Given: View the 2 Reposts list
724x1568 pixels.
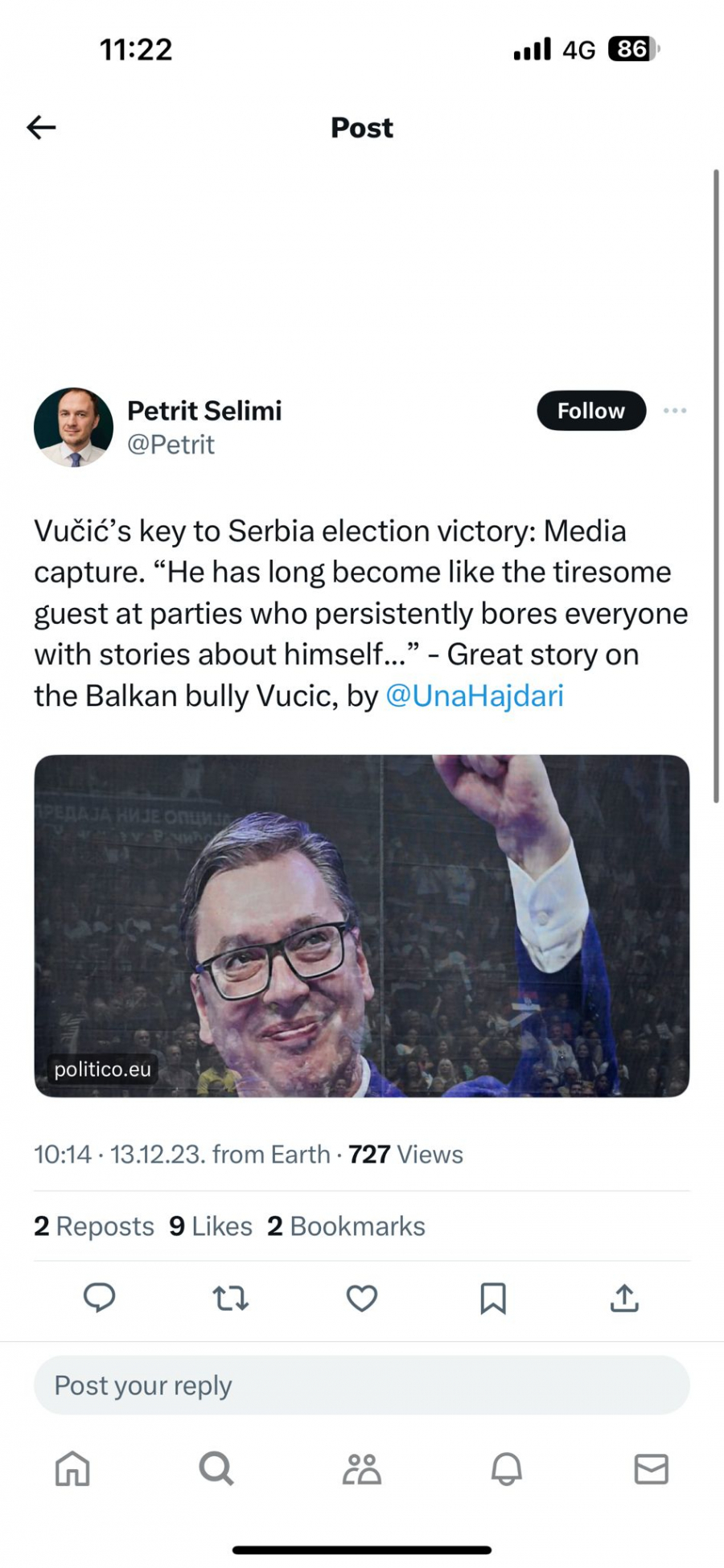Looking at the screenshot, I should pos(94,1226).
